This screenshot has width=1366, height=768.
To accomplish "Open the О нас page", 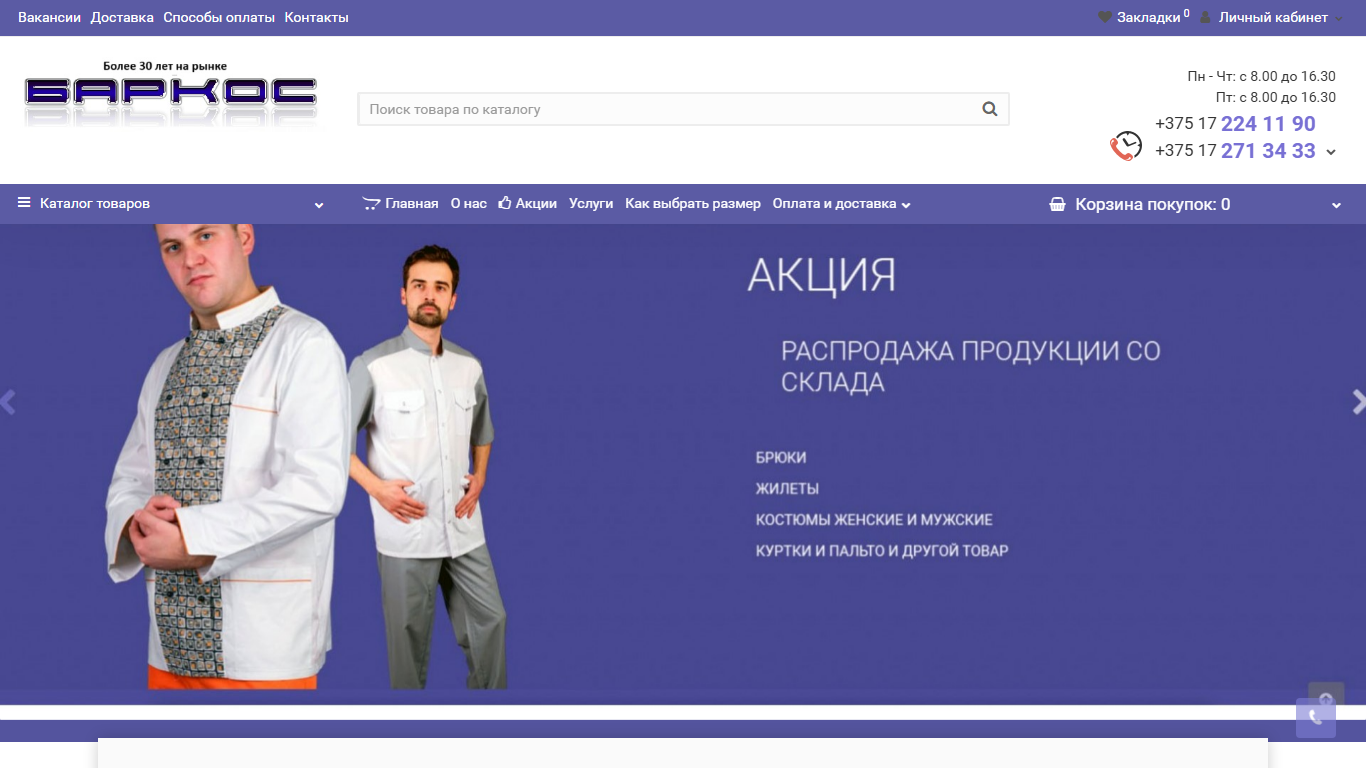I will click(x=468, y=203).
